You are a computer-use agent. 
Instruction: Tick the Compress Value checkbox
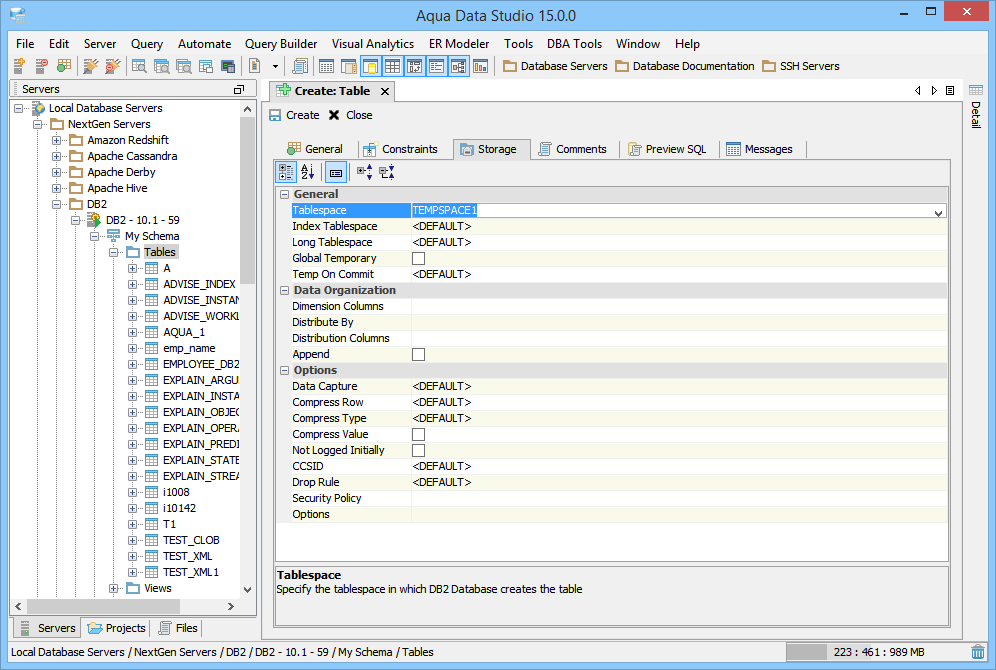tap(419, 434)
